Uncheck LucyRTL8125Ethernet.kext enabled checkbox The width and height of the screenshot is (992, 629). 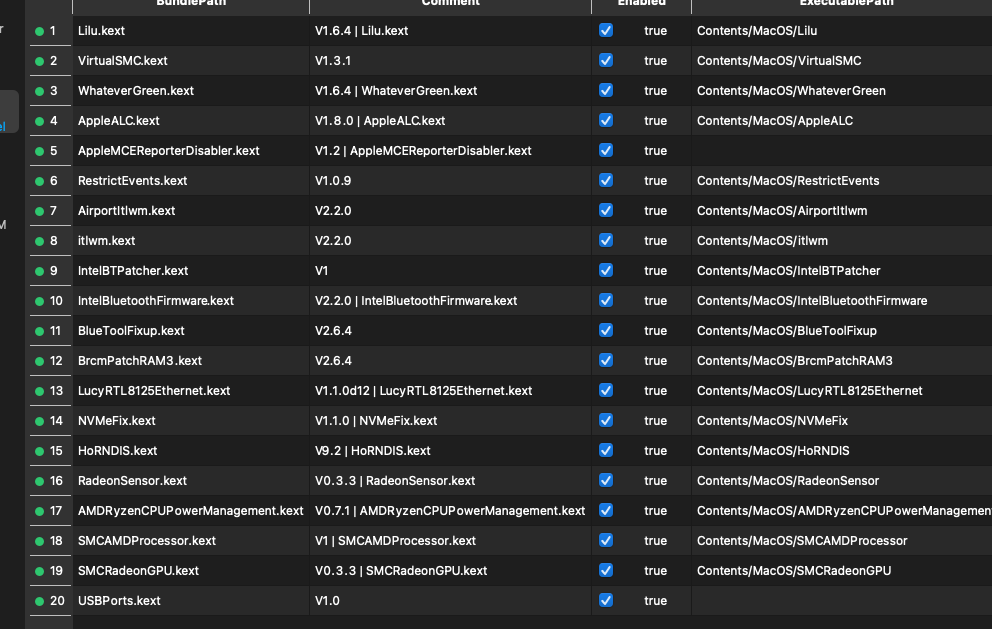click(x=605, y=390)
